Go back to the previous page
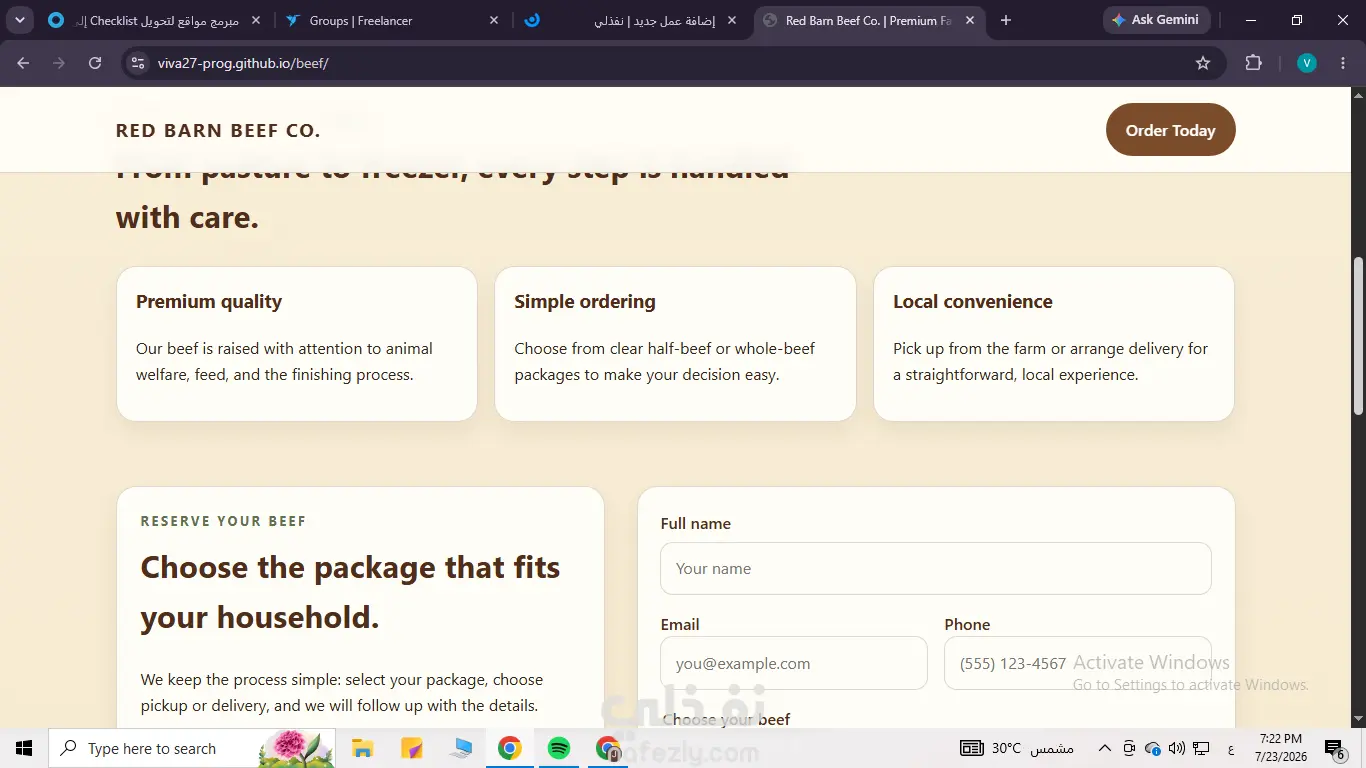 pos(23,63)
